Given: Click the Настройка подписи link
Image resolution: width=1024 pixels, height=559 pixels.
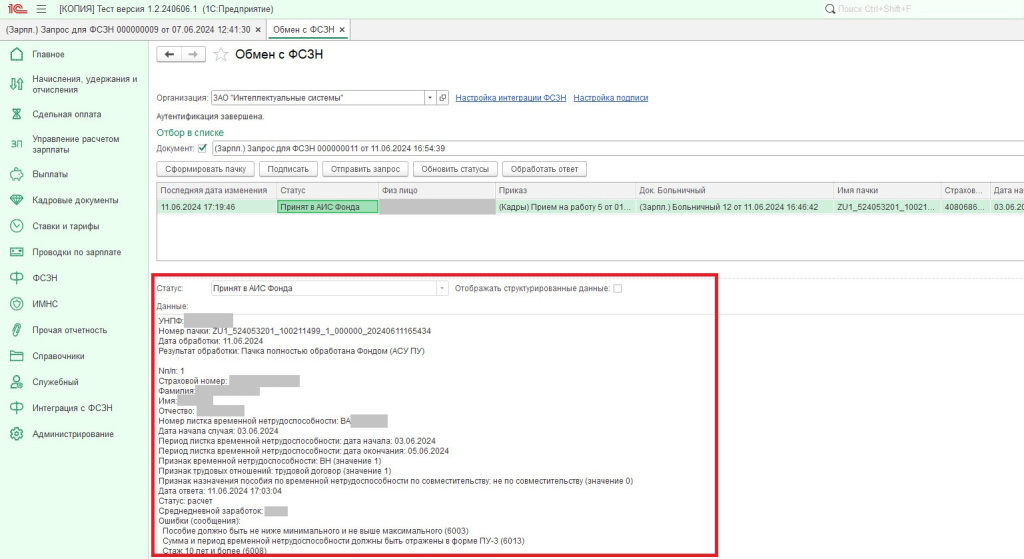Looking at the screenshot, I should (610, 98).
